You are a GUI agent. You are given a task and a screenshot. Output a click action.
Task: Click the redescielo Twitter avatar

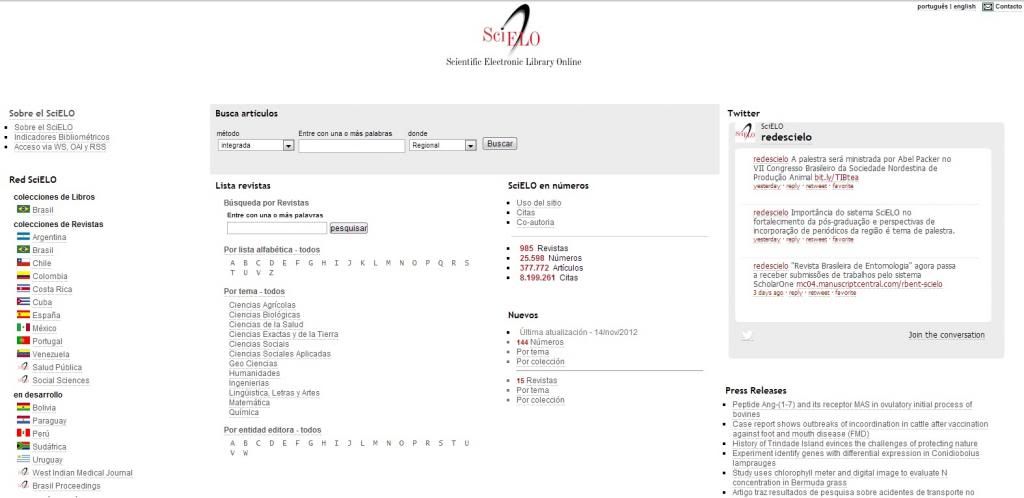745,132
